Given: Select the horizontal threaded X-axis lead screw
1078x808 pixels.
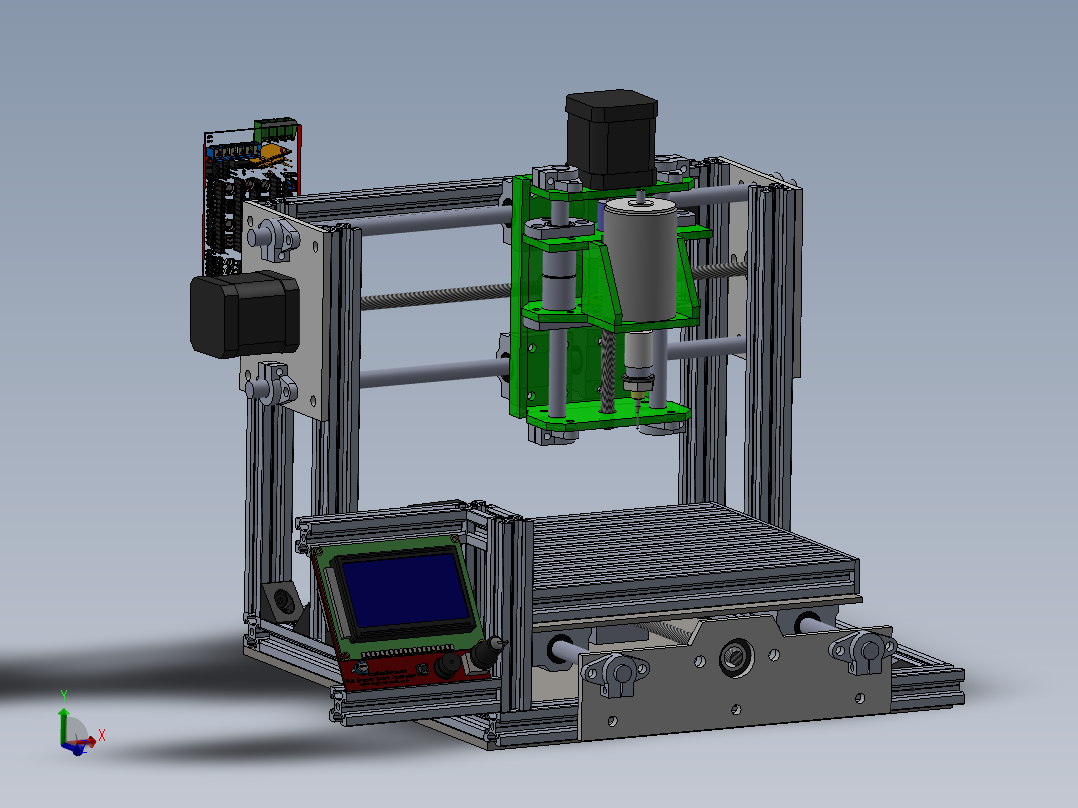Looking at the screenshot, I should click(x=437, y=296).
